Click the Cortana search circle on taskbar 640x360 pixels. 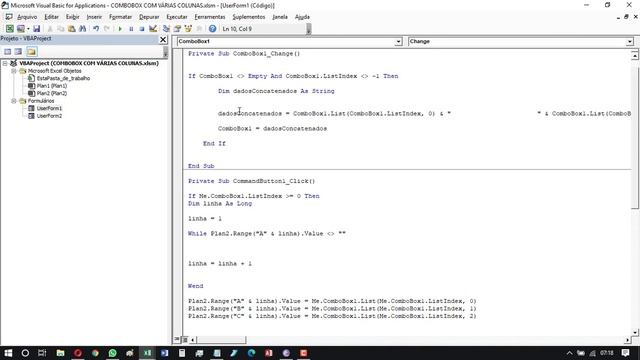tap(25, 353)
